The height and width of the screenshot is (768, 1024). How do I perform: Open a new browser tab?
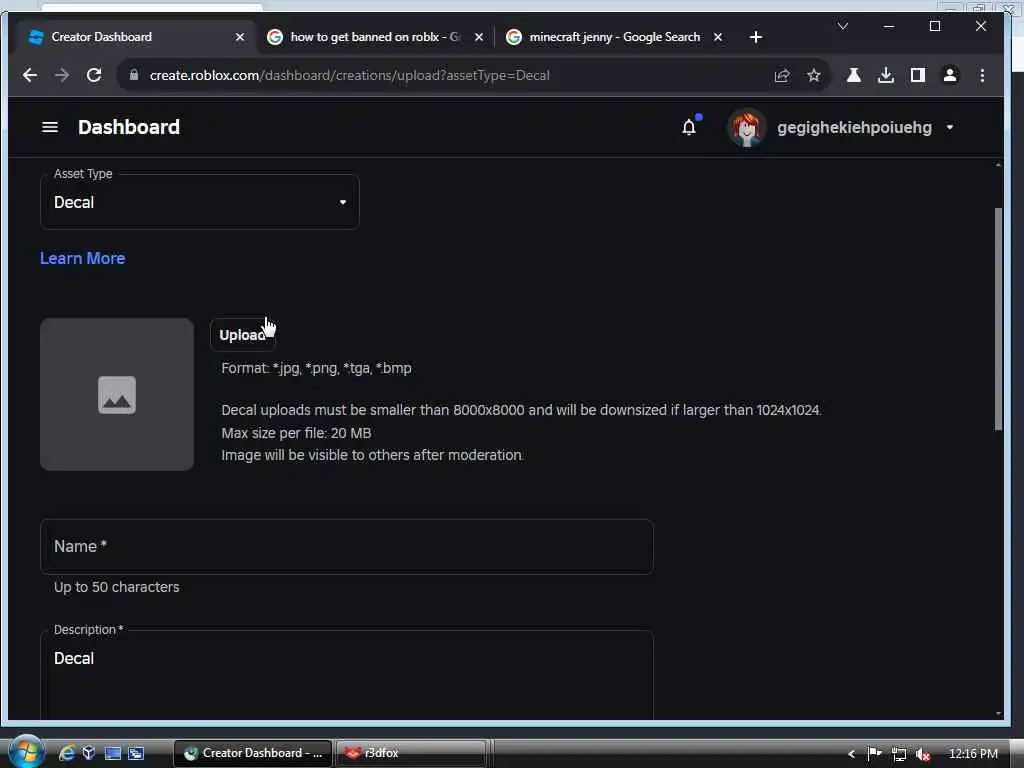coord(756,37)
